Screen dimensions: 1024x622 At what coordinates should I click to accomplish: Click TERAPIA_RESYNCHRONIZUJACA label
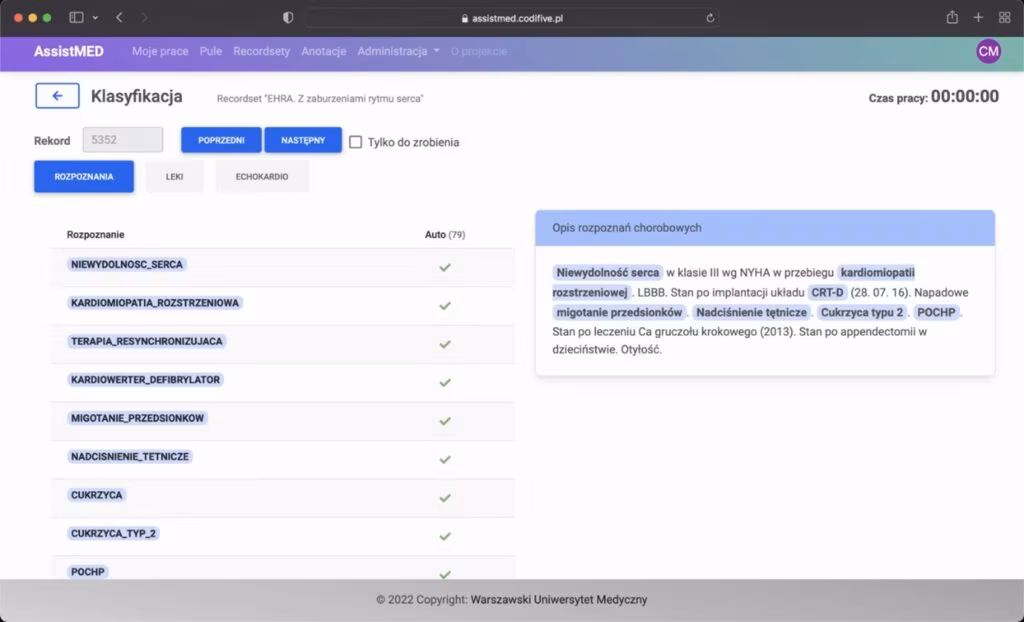pos(146,341)
